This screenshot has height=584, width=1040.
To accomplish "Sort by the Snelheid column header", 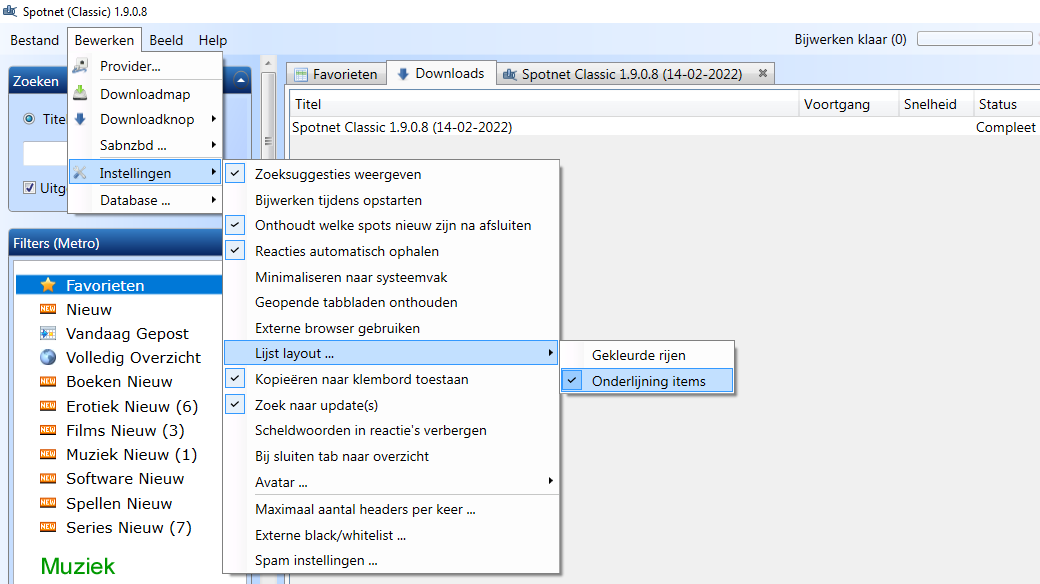I will [936, 104].
